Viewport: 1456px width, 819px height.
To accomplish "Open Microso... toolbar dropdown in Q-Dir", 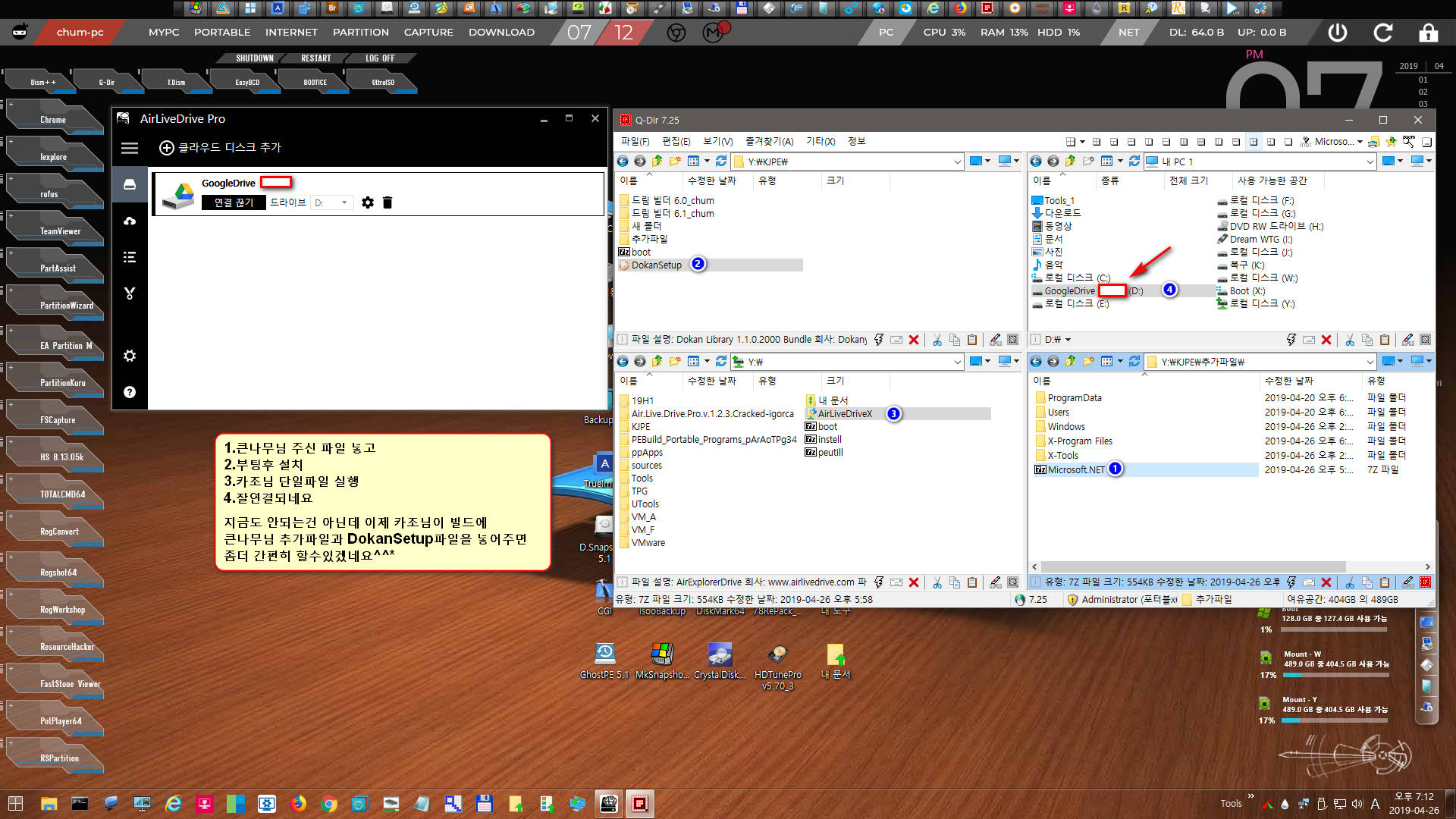I will click(1360, 142).
